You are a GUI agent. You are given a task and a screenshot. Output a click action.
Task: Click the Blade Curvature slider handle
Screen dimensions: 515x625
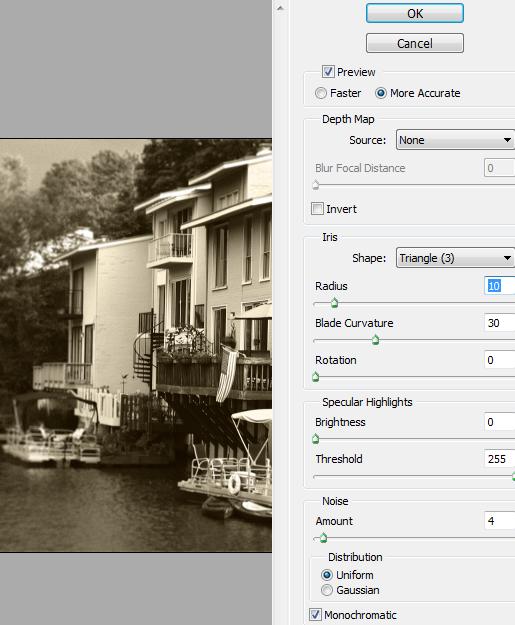[x=375, y=340]
